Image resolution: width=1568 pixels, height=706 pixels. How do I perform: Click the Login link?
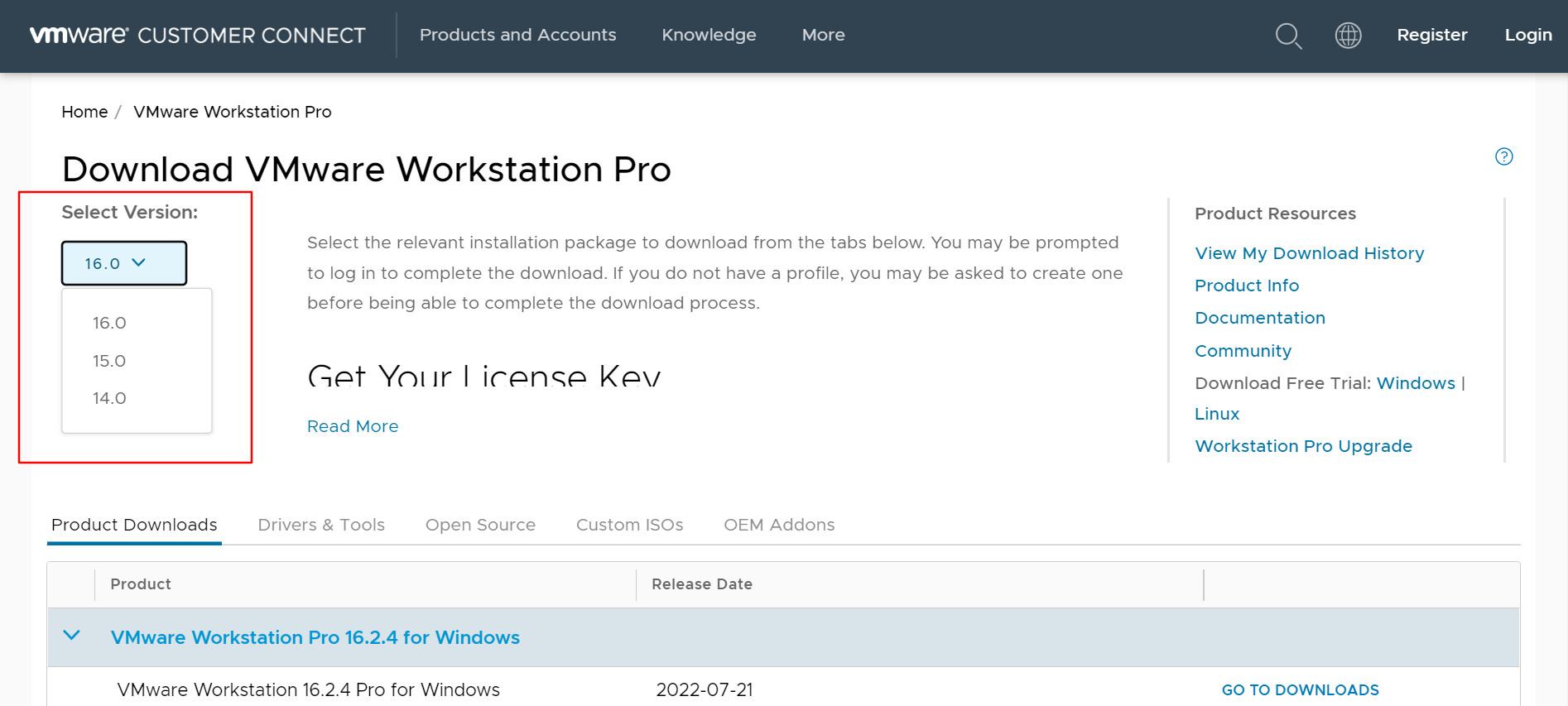pyautogui.click(x=1527, y=35)
